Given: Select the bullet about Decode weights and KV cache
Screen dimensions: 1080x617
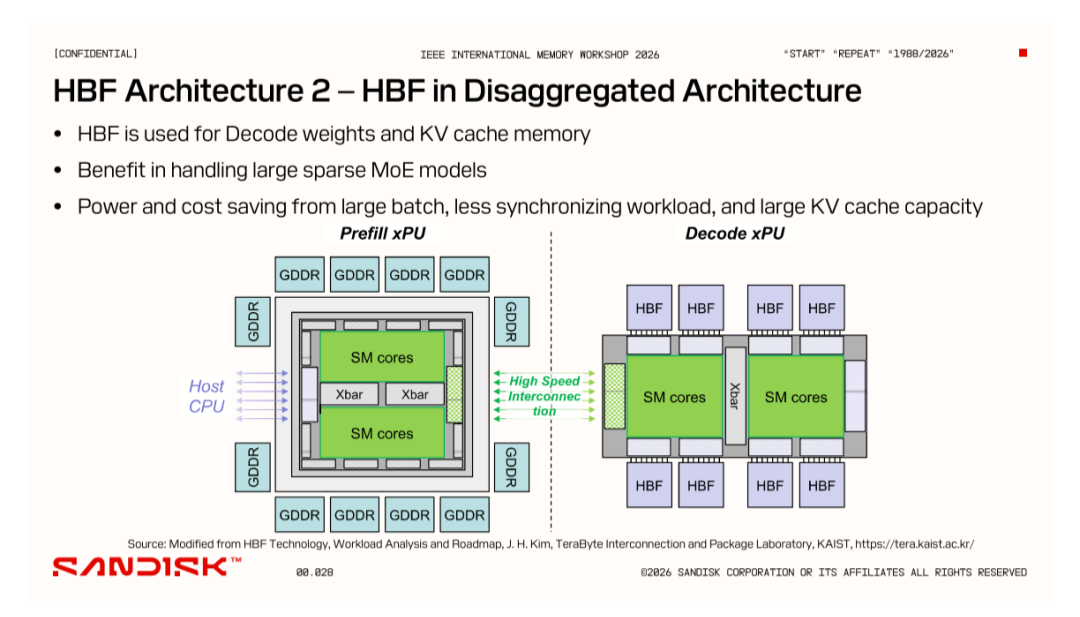Looking at the screenshot, I should tap(333, 134).
